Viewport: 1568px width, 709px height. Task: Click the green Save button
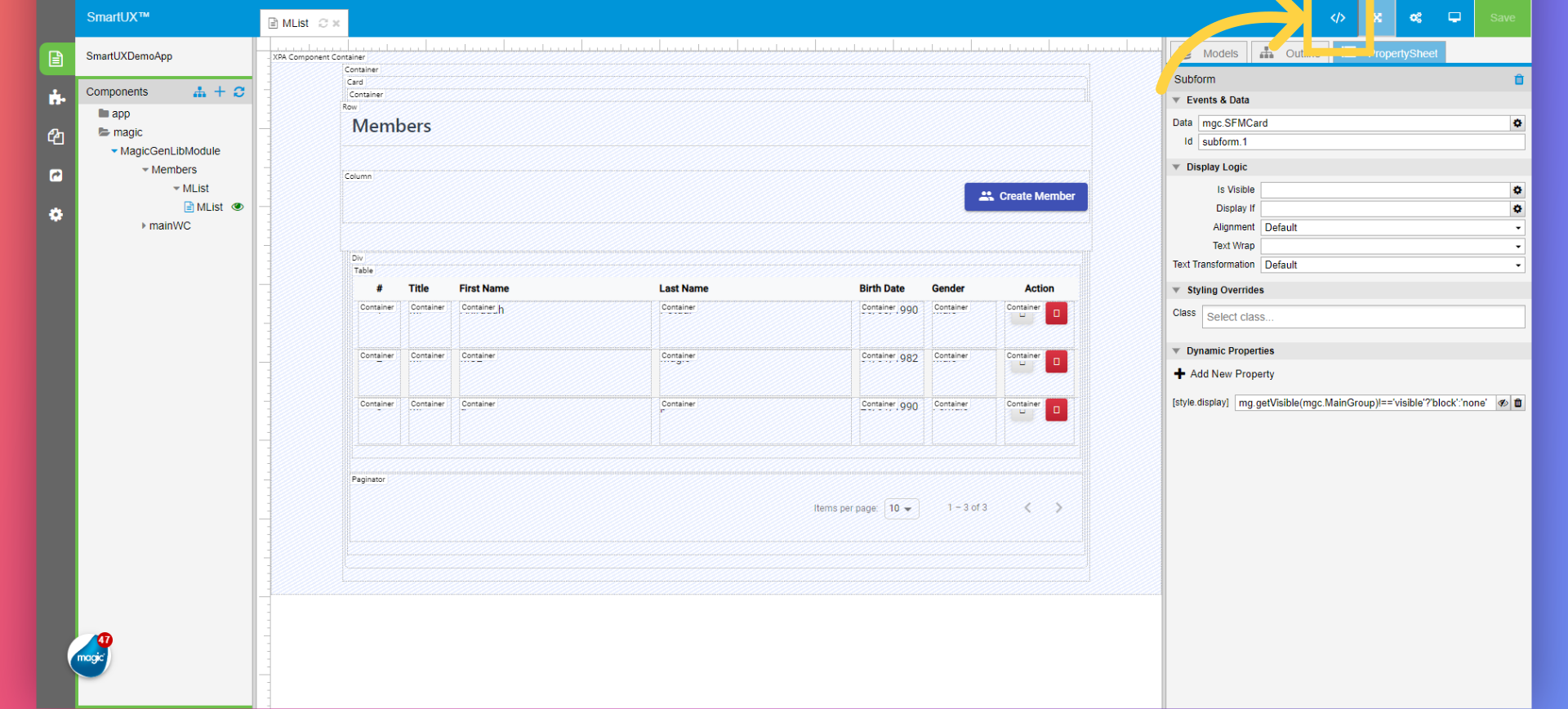[1502, 18]
